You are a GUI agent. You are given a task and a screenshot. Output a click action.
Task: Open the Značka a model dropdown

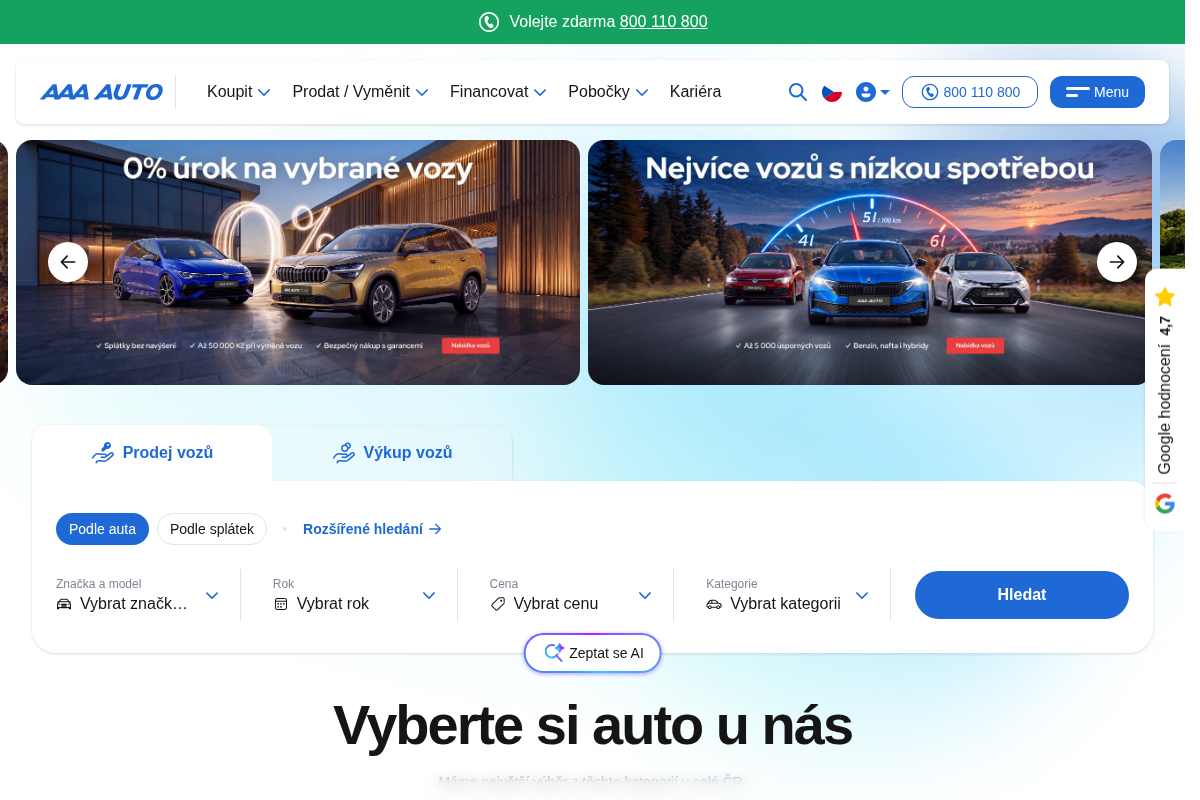point(138,595)
